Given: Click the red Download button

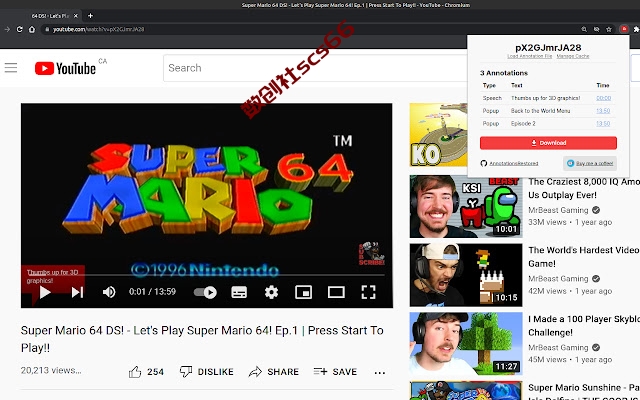Looking at the screenshot, I should tap(548, 143).
